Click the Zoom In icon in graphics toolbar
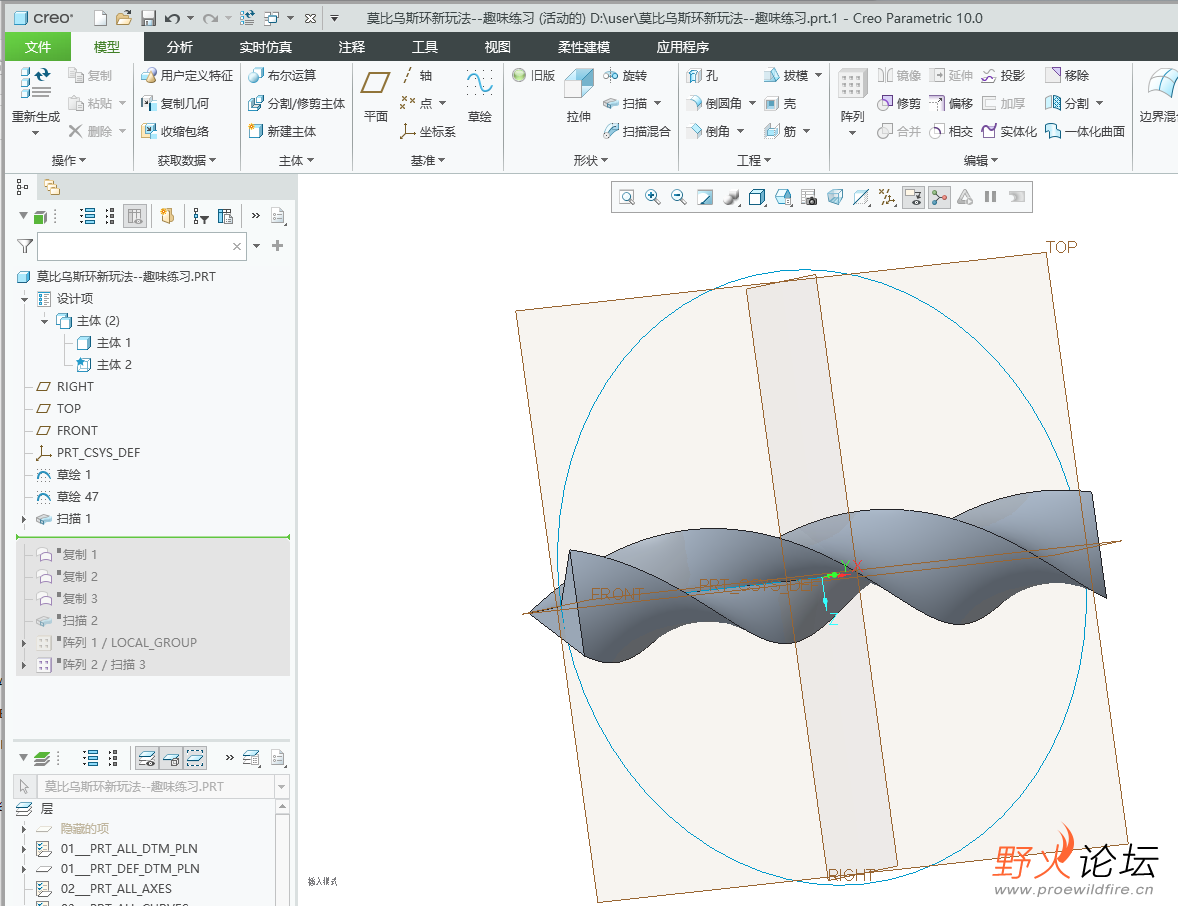 coord(653,198)
